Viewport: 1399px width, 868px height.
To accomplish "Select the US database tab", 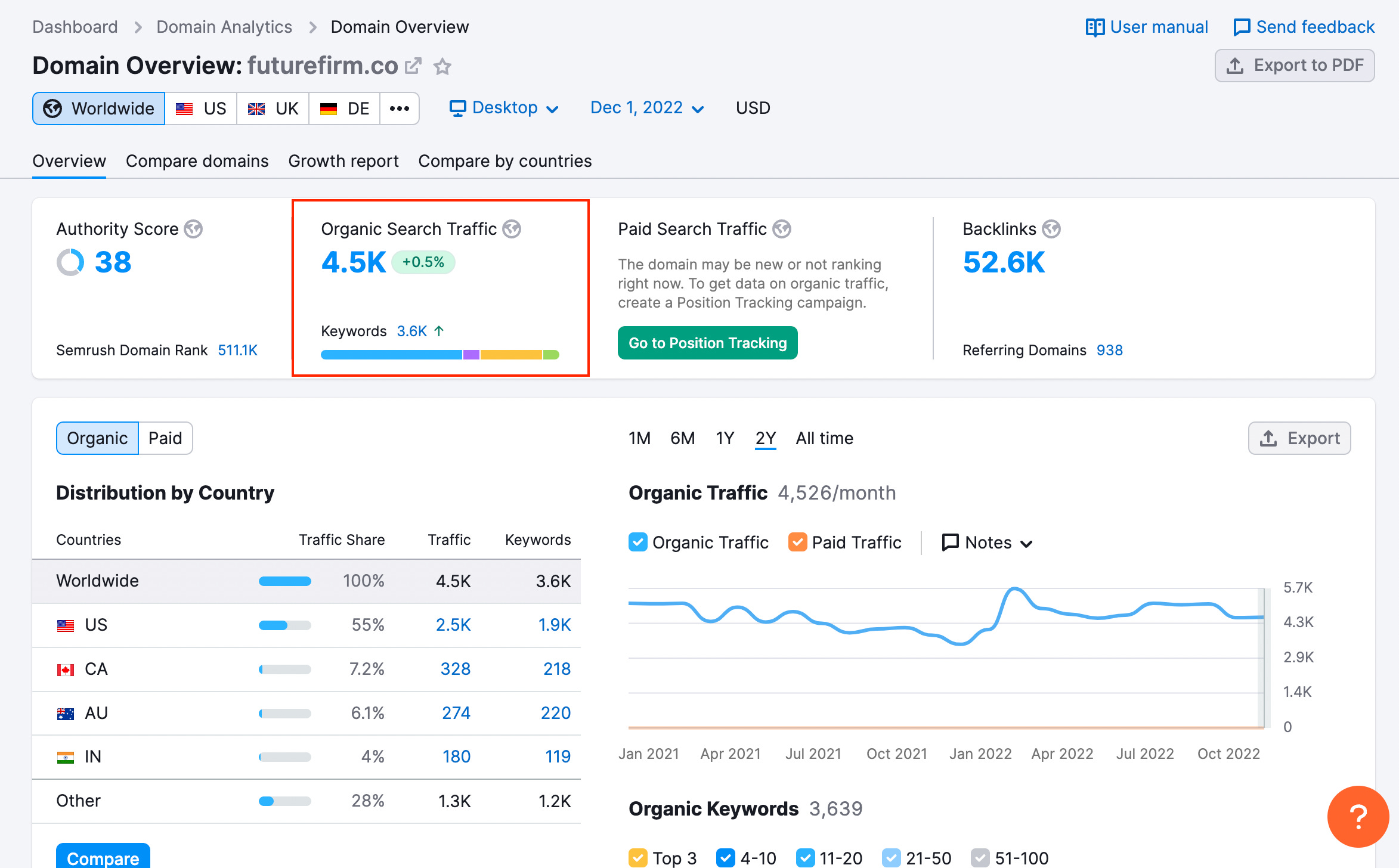I will [201, 108].
